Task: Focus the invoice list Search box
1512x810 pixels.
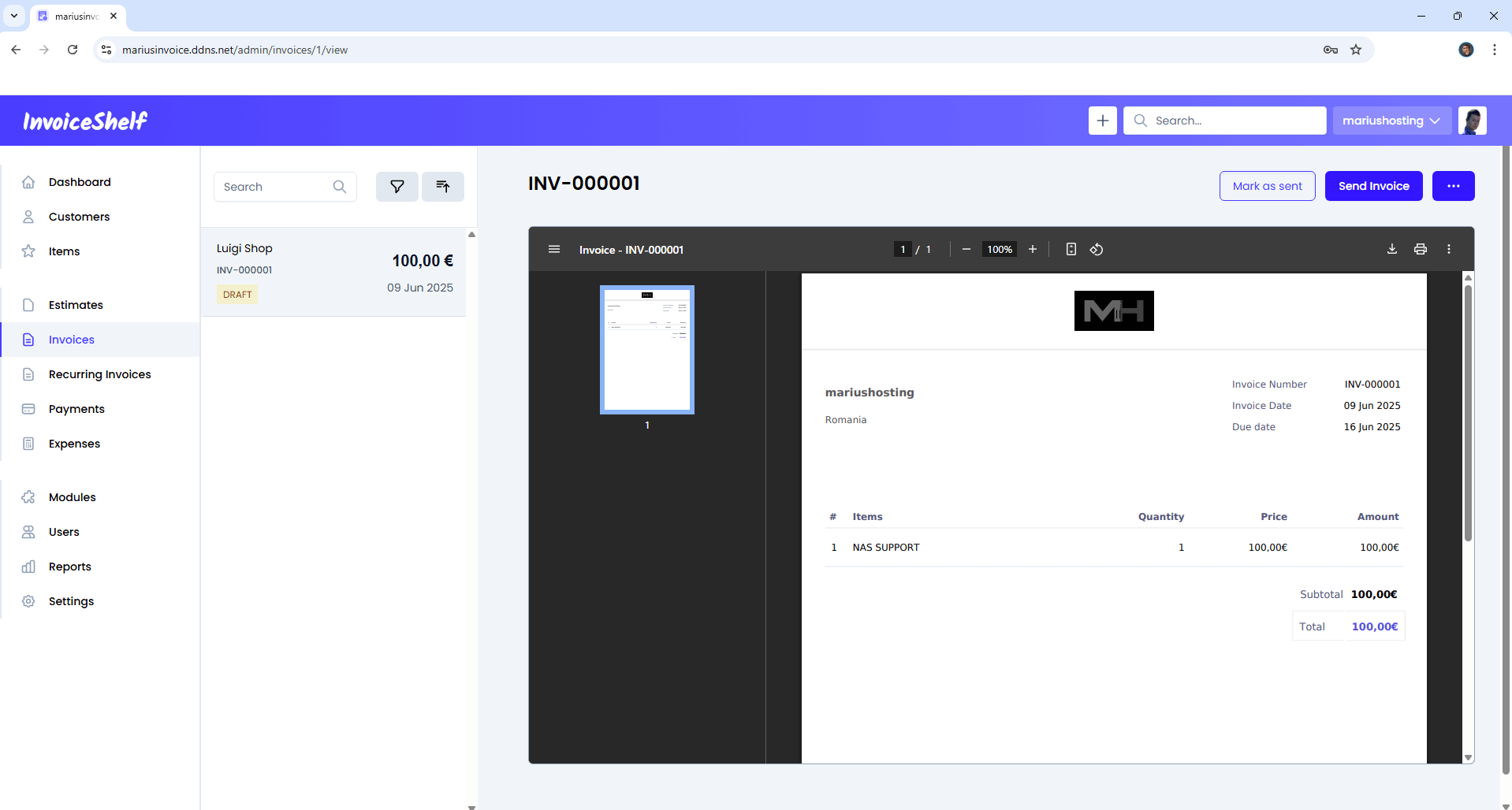Action: pyautogui.click(x=285, y=187)
